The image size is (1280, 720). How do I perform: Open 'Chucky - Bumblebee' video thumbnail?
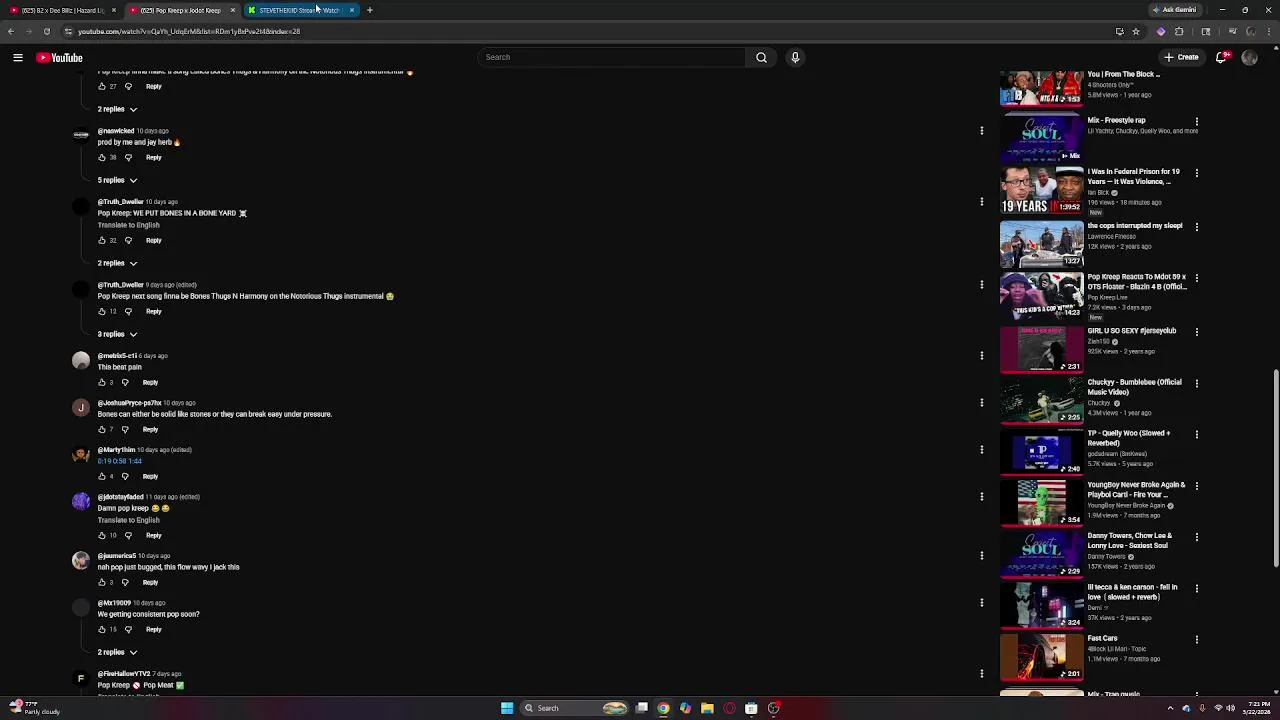point(1041,400)
